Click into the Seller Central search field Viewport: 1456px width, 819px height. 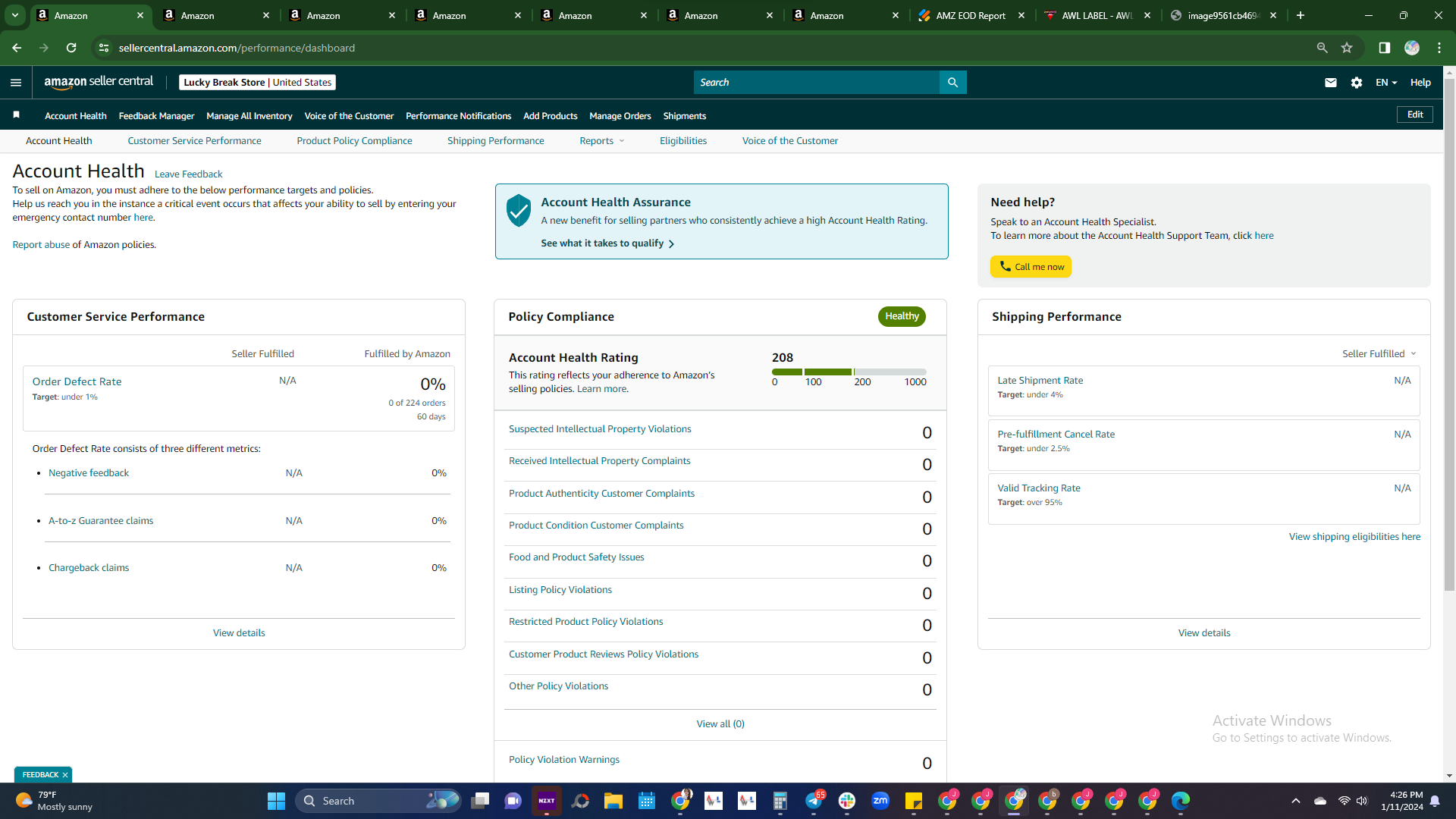pyautogui.click(x=816, y=83)
